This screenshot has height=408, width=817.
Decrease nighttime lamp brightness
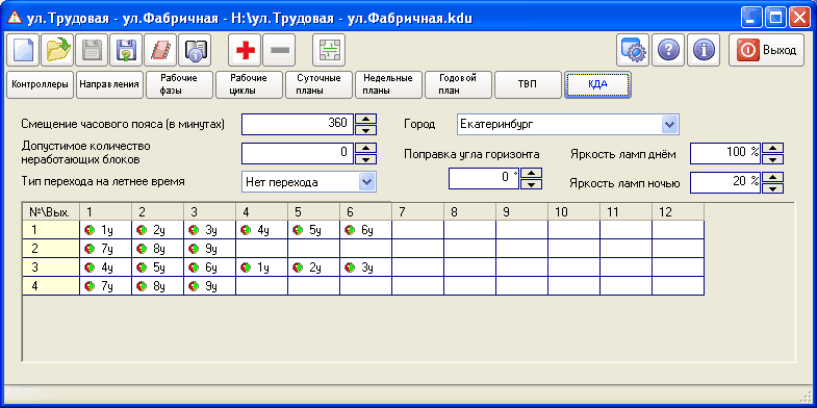773,188
